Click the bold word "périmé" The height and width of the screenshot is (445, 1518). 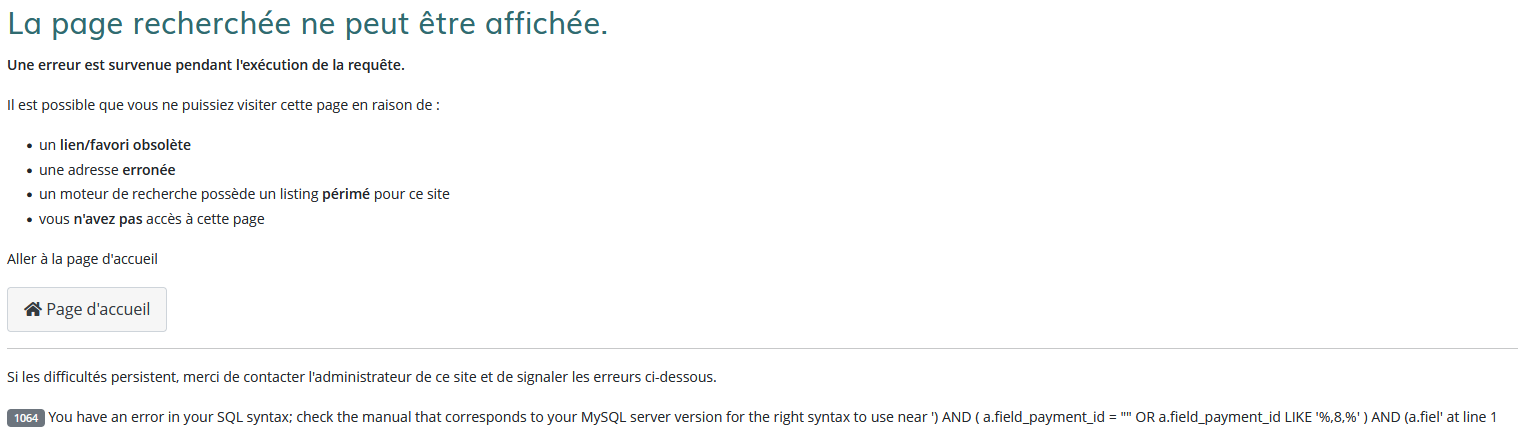[x=346, y=194]
